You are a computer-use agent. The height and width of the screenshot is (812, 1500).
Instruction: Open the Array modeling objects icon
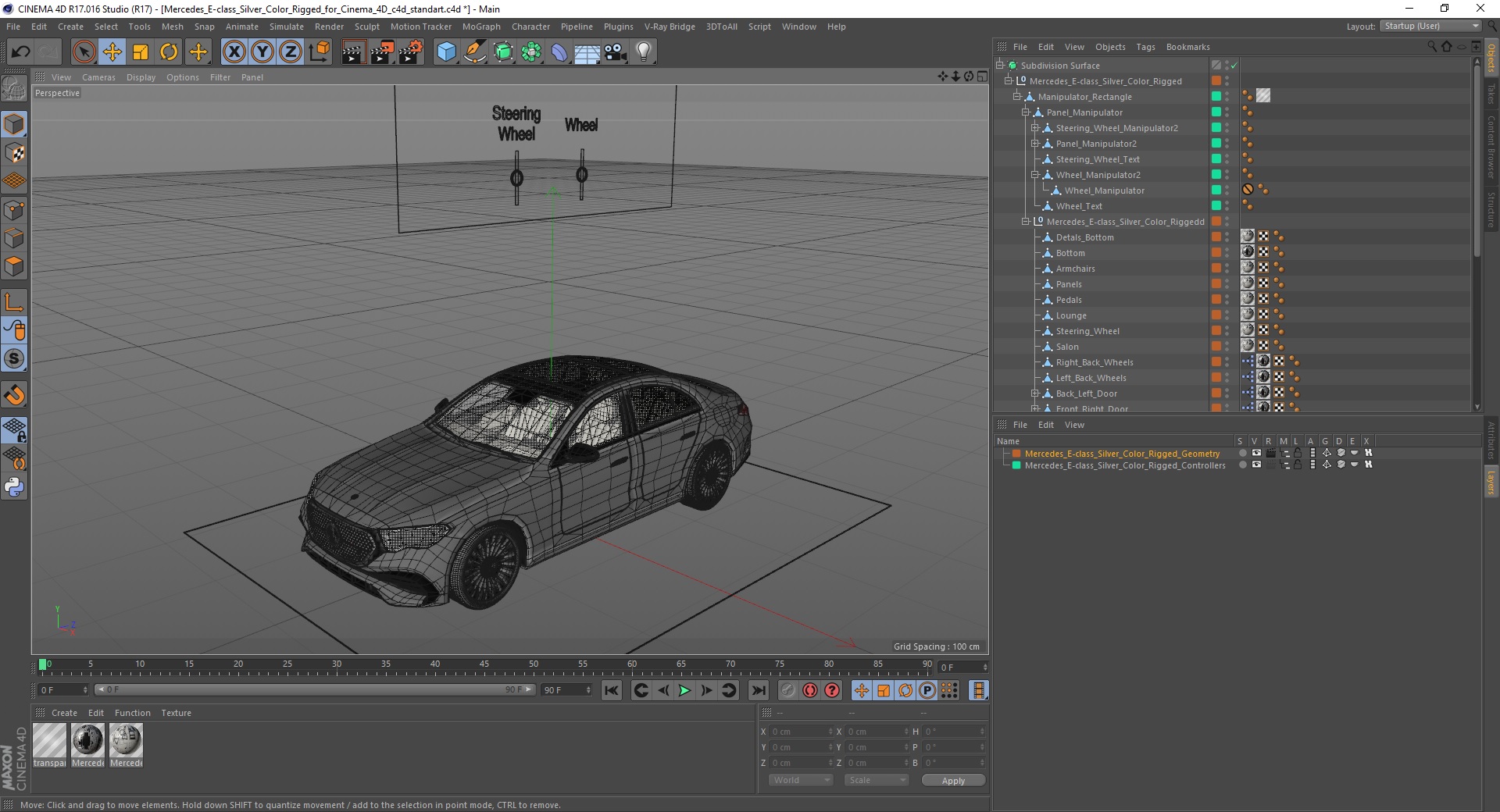point(531,52)
